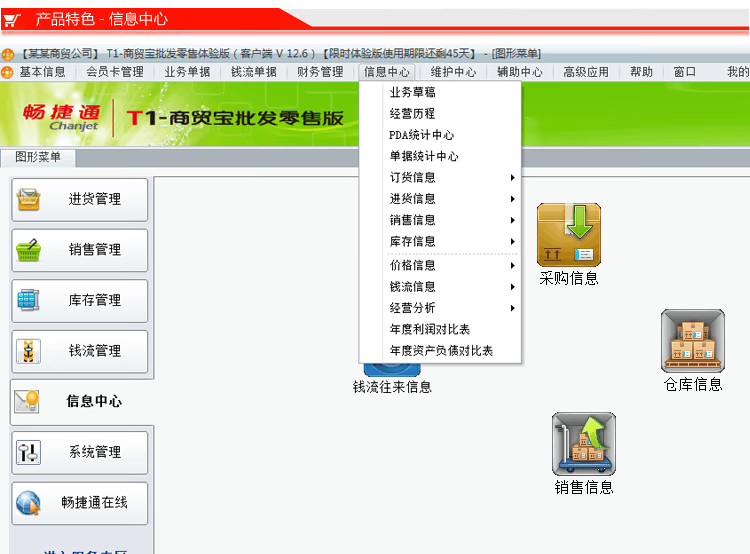Click the basket icon beside 进货管理

[x=28, y=199]
